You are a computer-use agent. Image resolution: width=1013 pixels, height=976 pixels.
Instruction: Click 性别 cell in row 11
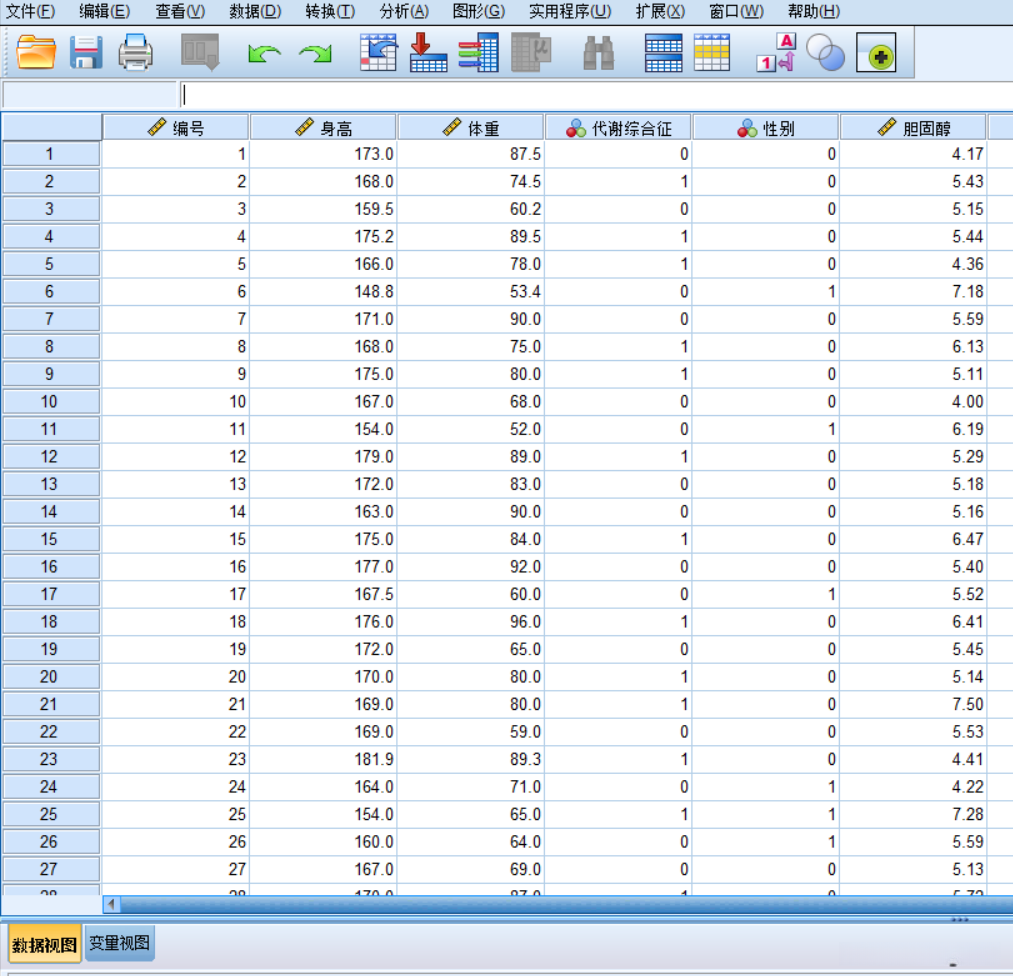click(766, 429)
